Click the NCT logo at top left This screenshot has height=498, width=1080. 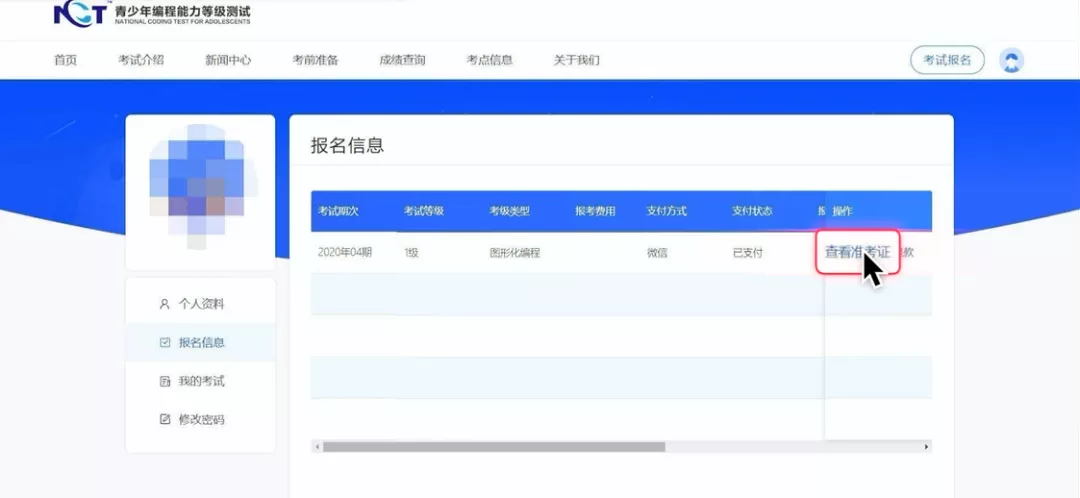click(152, 14)
